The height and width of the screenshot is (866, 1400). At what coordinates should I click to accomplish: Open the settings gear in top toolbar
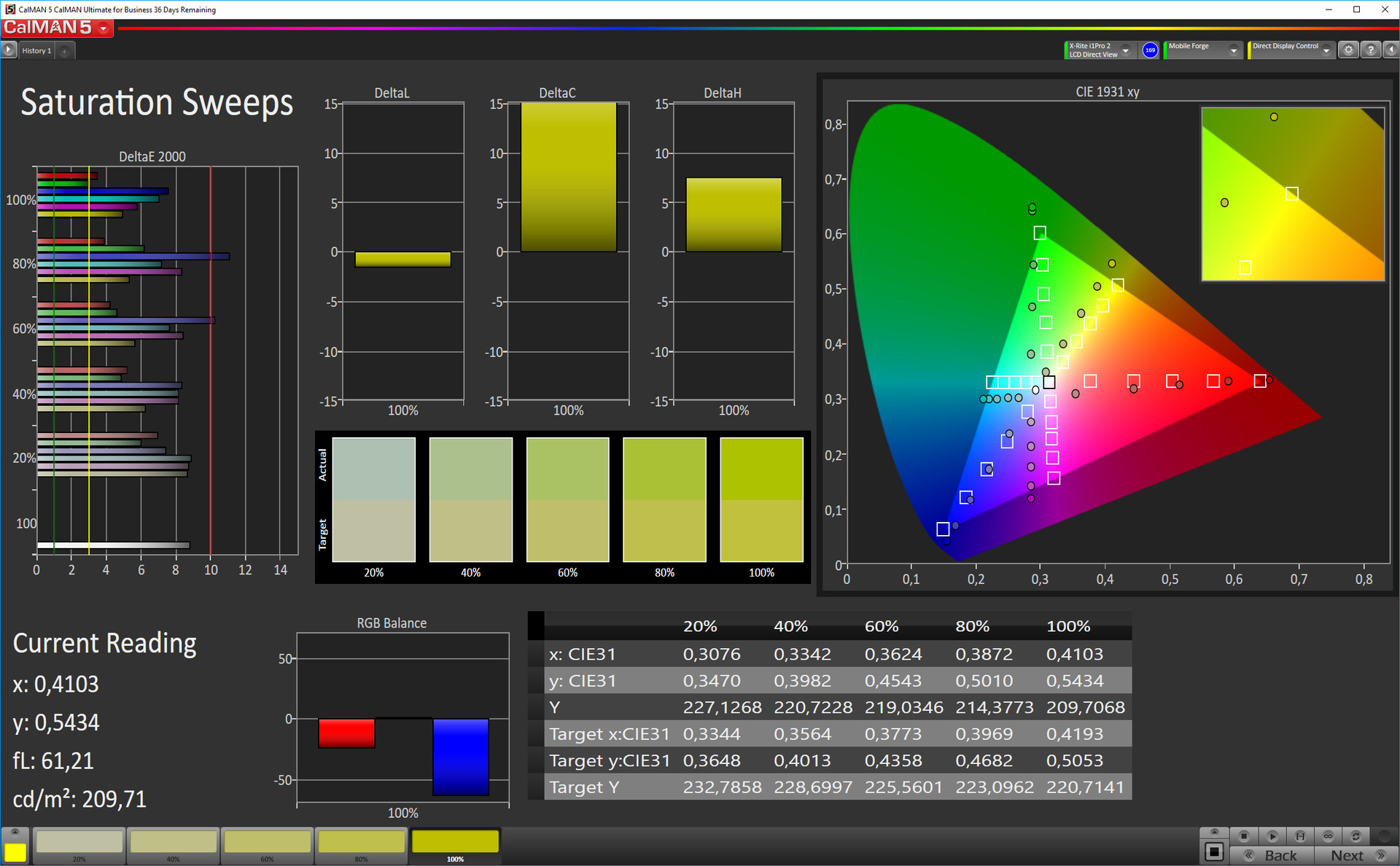(1348, 50)
